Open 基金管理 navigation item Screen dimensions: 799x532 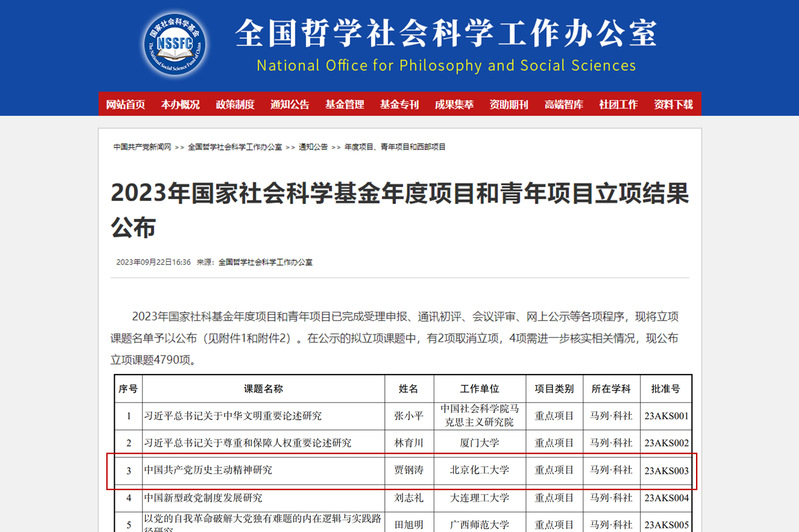(x=344, y=104)
